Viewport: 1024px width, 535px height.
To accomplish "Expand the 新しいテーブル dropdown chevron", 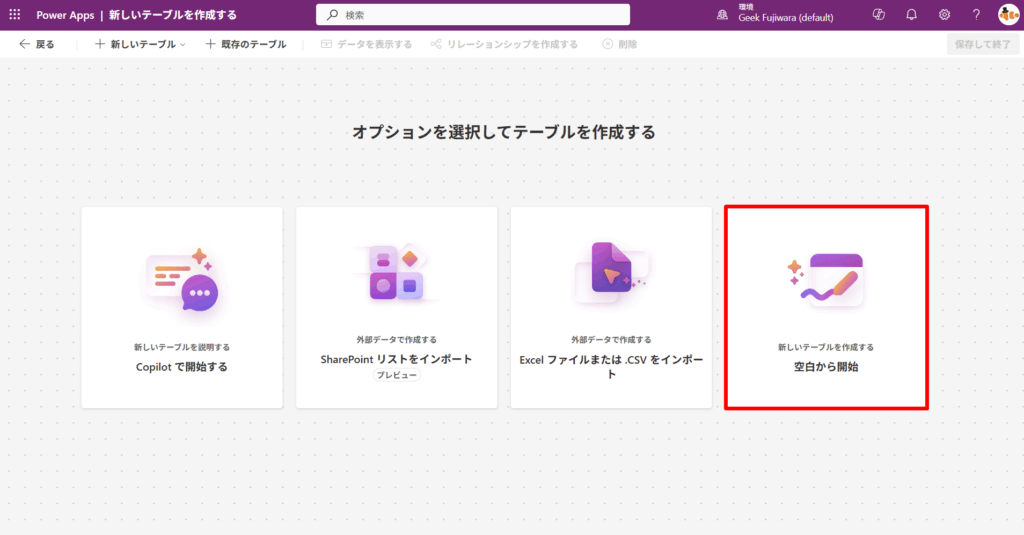I will click(x=183, y=44).
